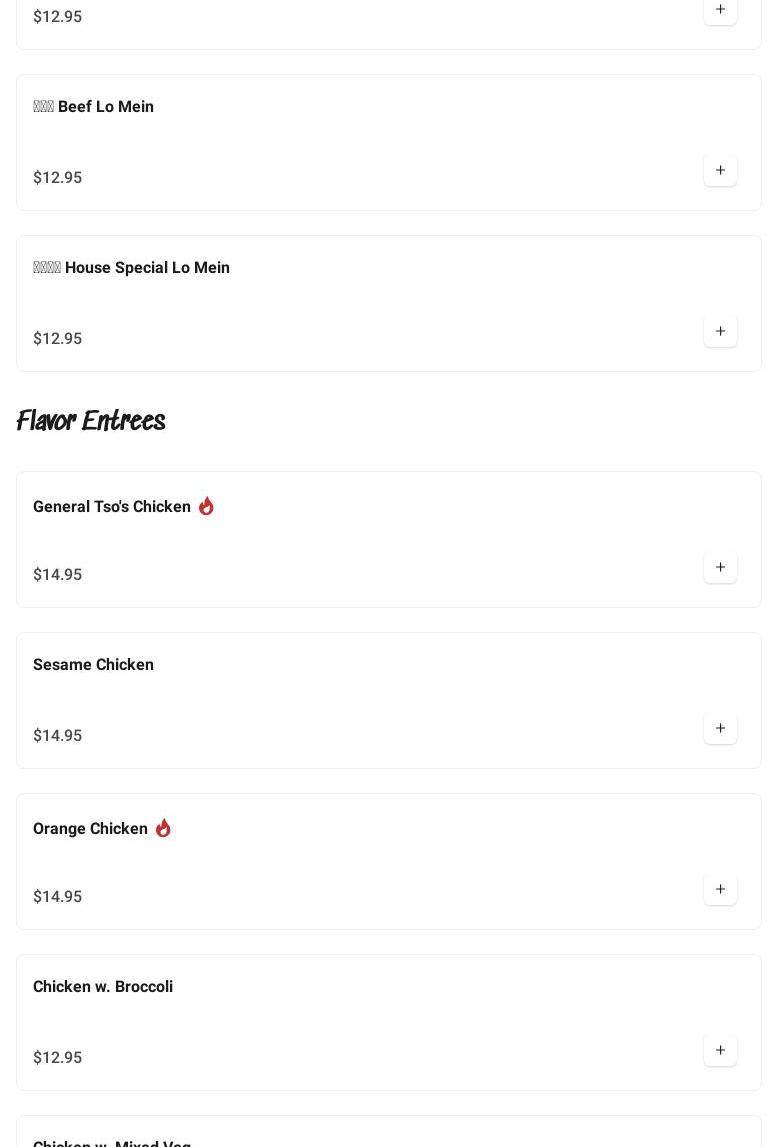Viewport: 778px width, 1147px height.
Task: Click plus button for General Tso's Chicken
Action: coord(720,567)
